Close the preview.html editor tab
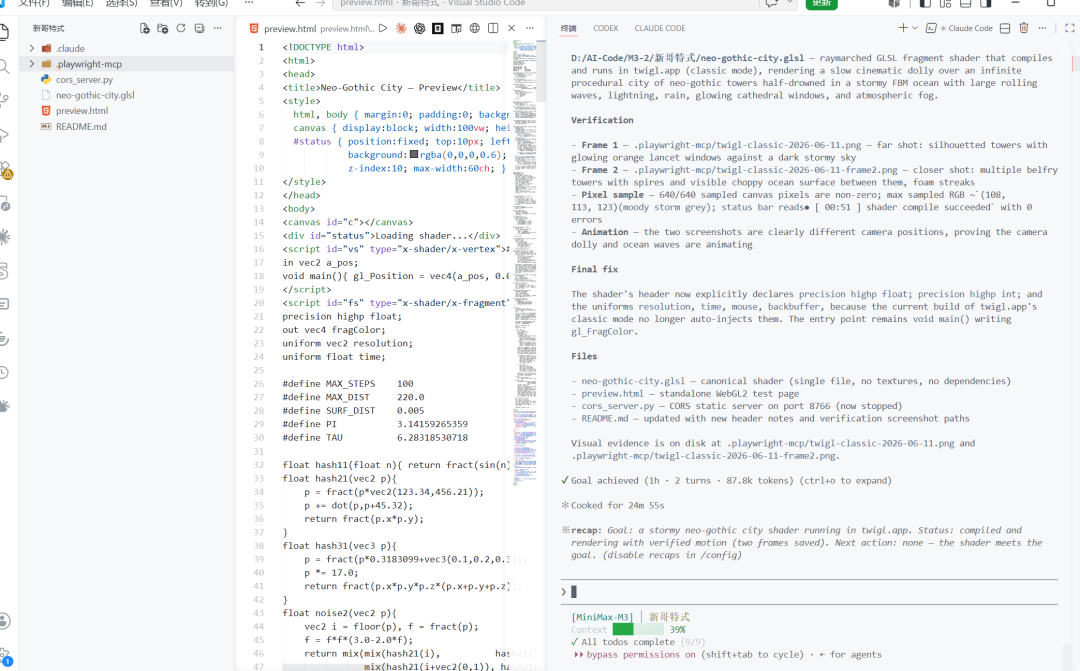This screenshot has width=1080, height=671. [511, 28]
